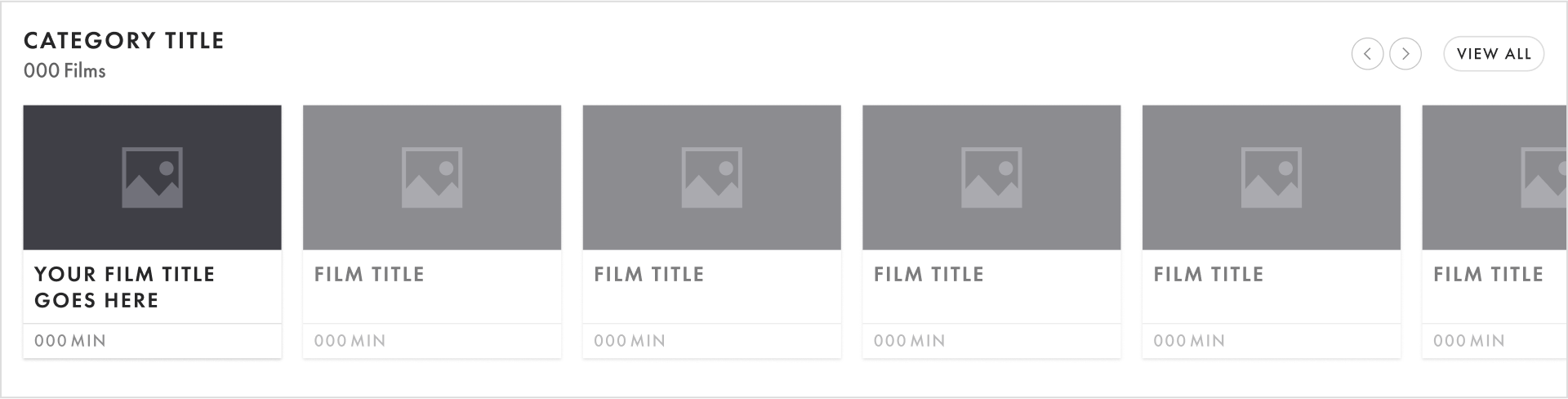Image resolution: width=1568 pixels, height=399 pixels.
Task: Click image placeholder icon in fourth card
Action: [991, 177]
